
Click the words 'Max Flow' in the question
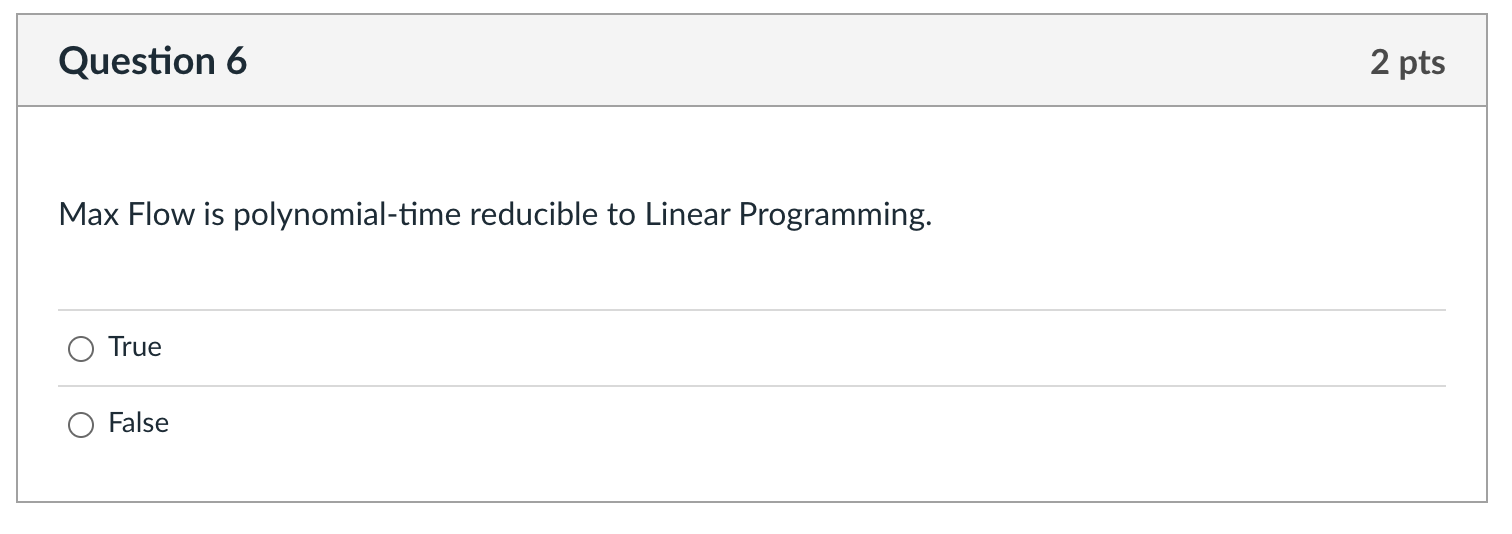(127, 215)
